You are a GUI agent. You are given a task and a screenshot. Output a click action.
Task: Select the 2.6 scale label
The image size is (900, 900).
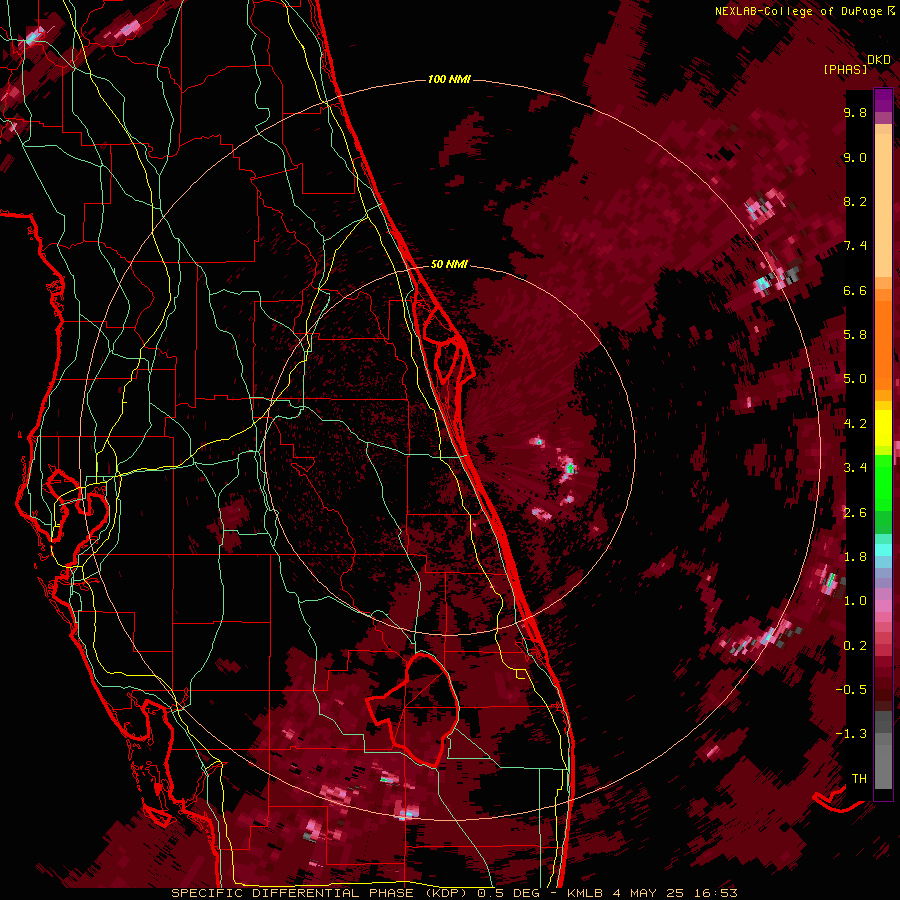[x=855, y=513]
